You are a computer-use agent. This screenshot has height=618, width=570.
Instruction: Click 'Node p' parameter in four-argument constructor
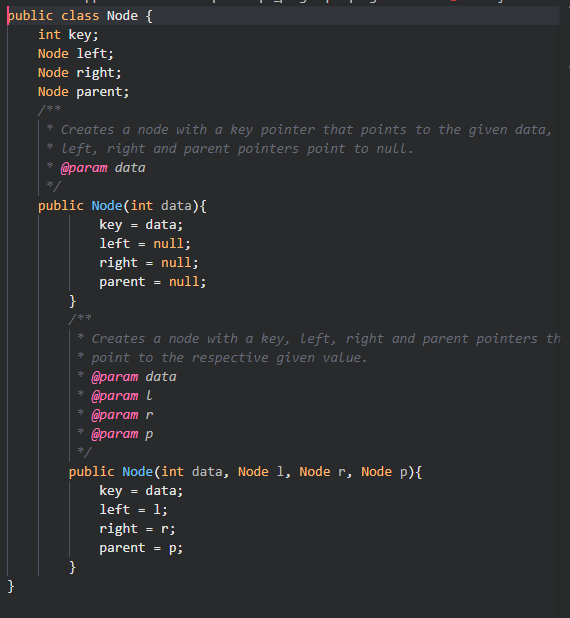click(384, 472)
